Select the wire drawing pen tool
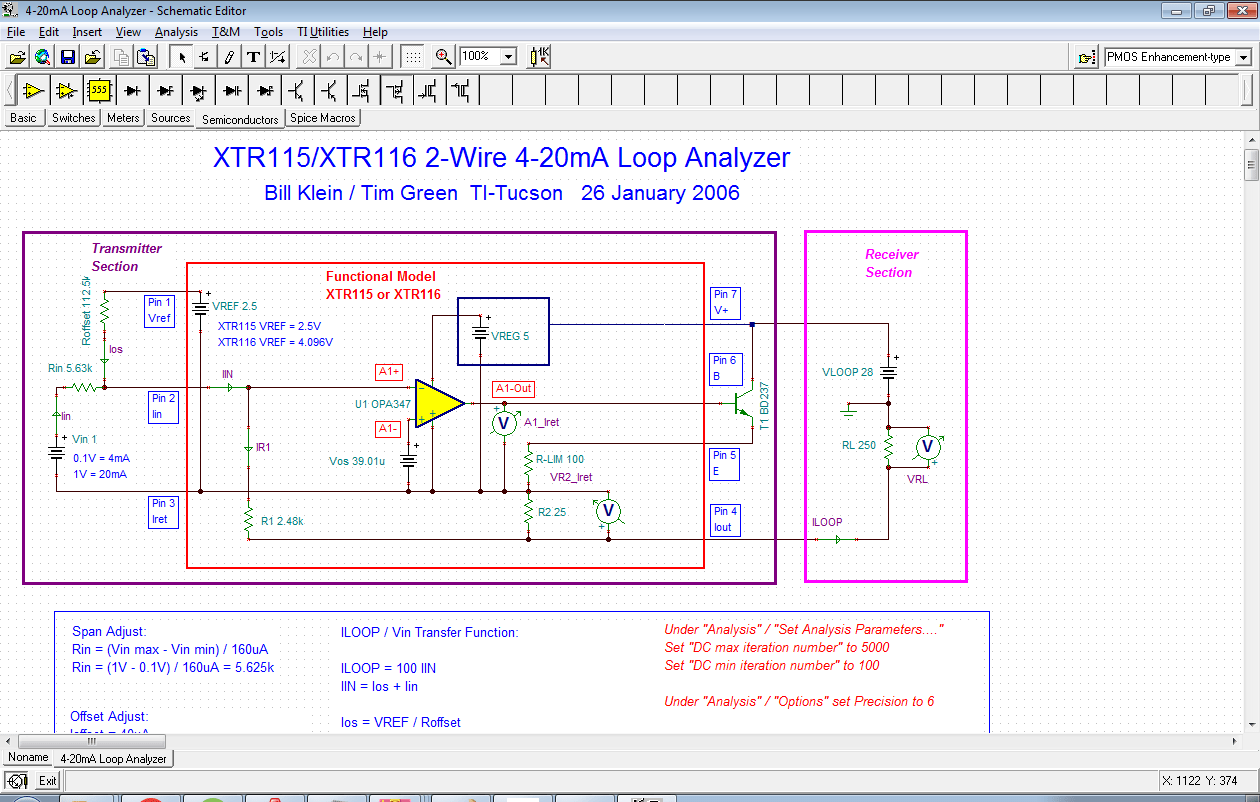The width and height of the screenshot is (1260, 802). 229,57
